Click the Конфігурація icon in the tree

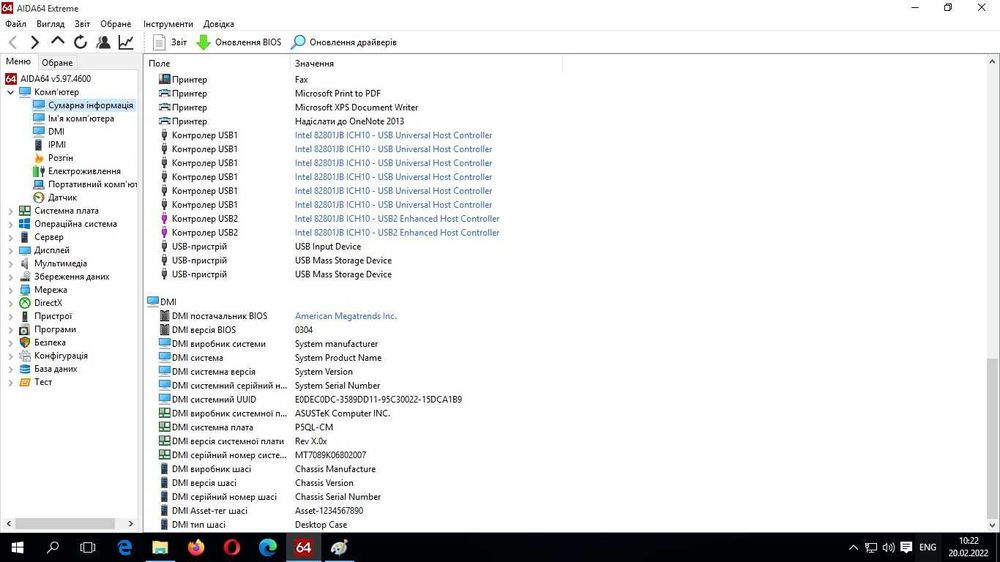pyautogui.click(x=25, y=356)
